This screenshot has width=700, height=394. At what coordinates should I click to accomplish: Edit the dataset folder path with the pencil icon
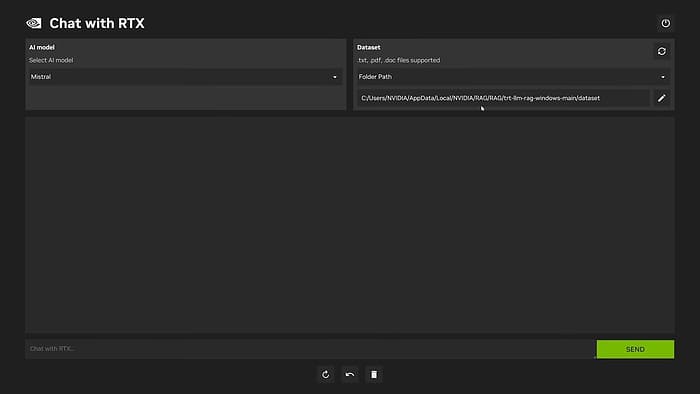[662, 98]
